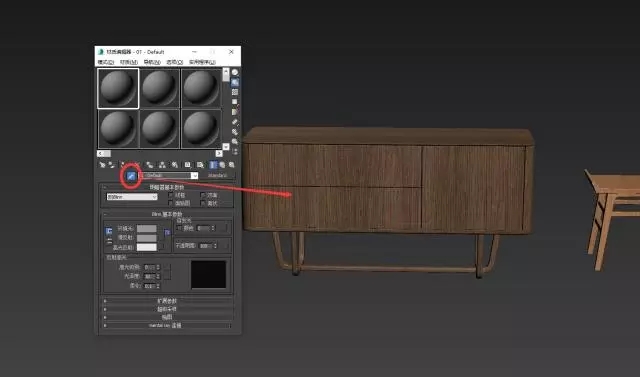Viewport: 640px width, 377px height.
Task: Enable the Self-Illumination Color checkbox
Action: pos(179,228)
